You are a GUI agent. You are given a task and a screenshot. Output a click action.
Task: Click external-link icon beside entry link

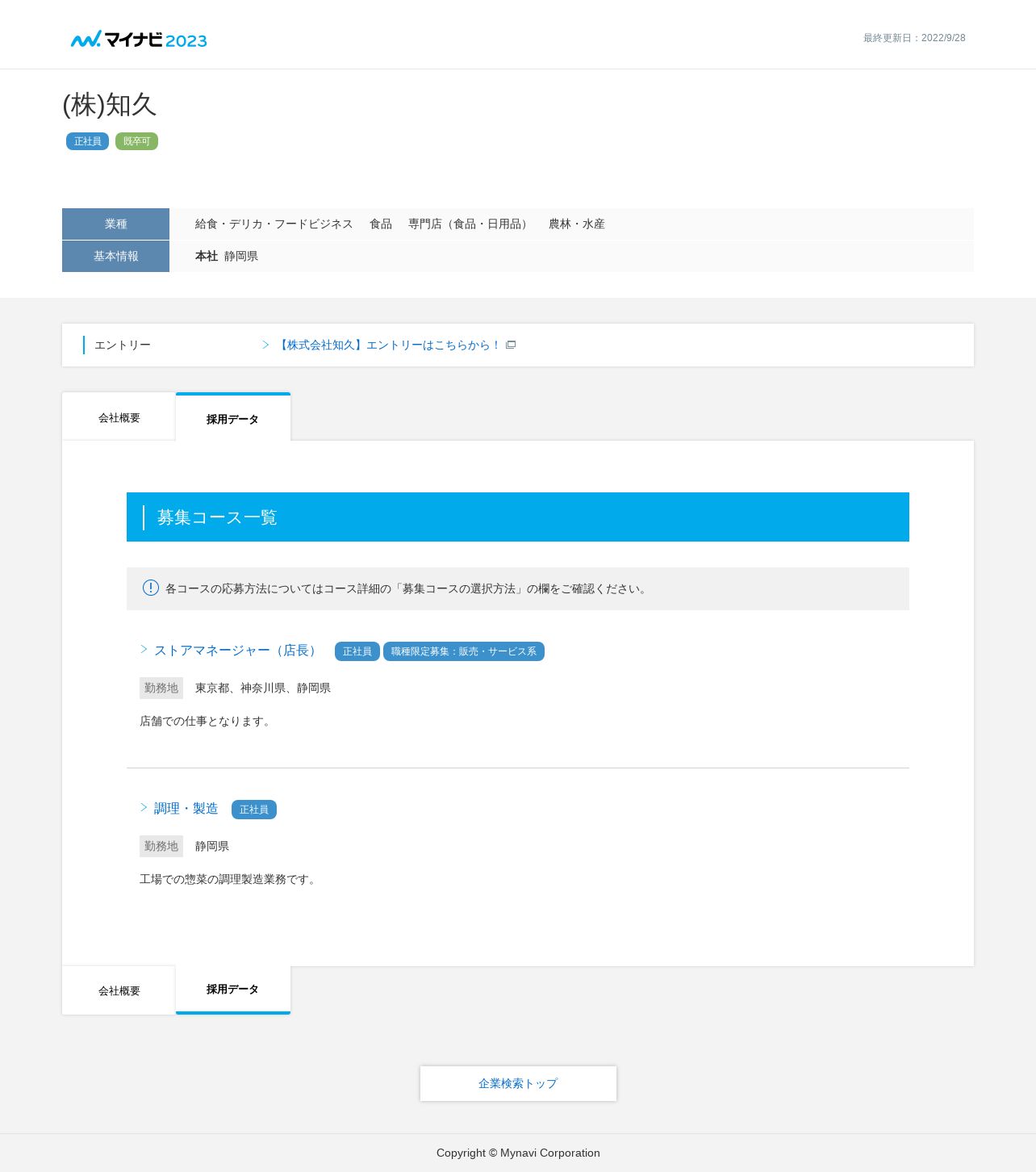click(511, 345)
